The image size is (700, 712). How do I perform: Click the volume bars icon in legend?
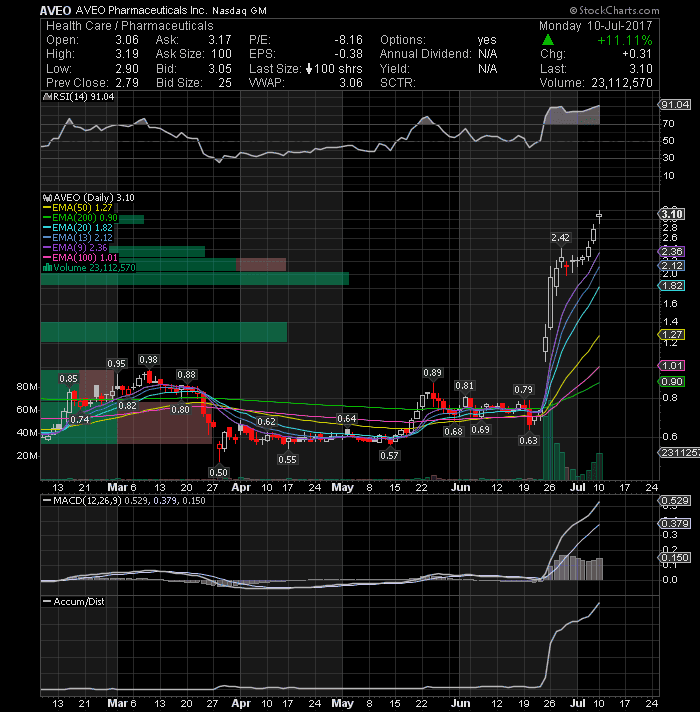click(x=47, y=267)
